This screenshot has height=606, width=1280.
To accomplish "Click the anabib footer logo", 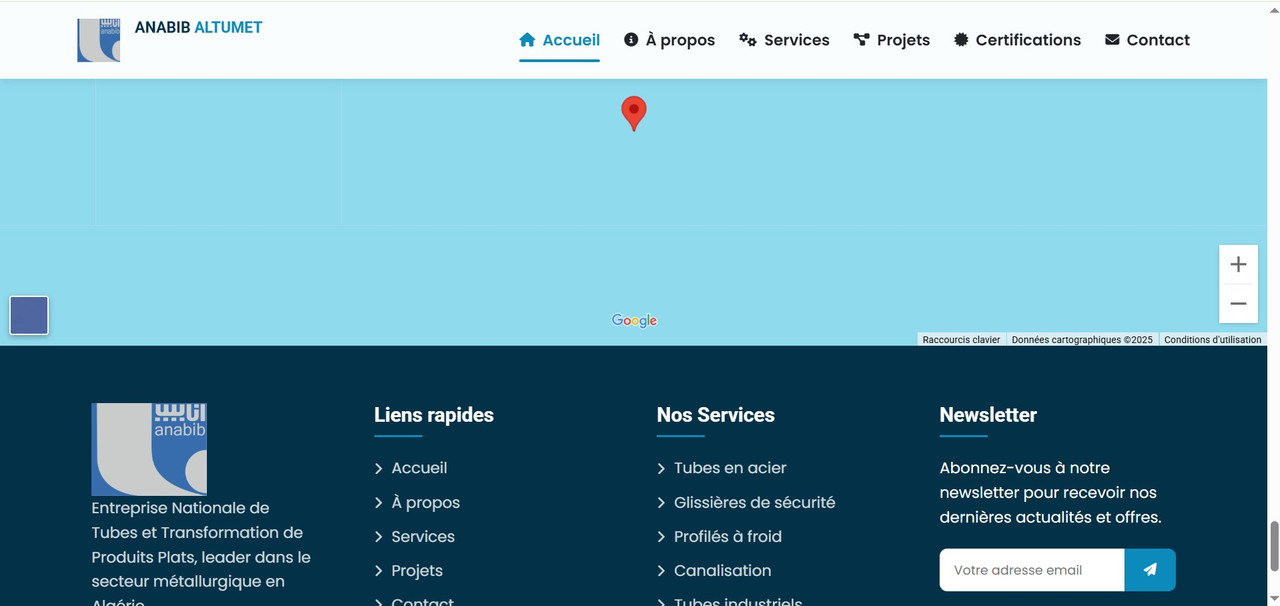I will pyautogui.click(x=149, y=449).
